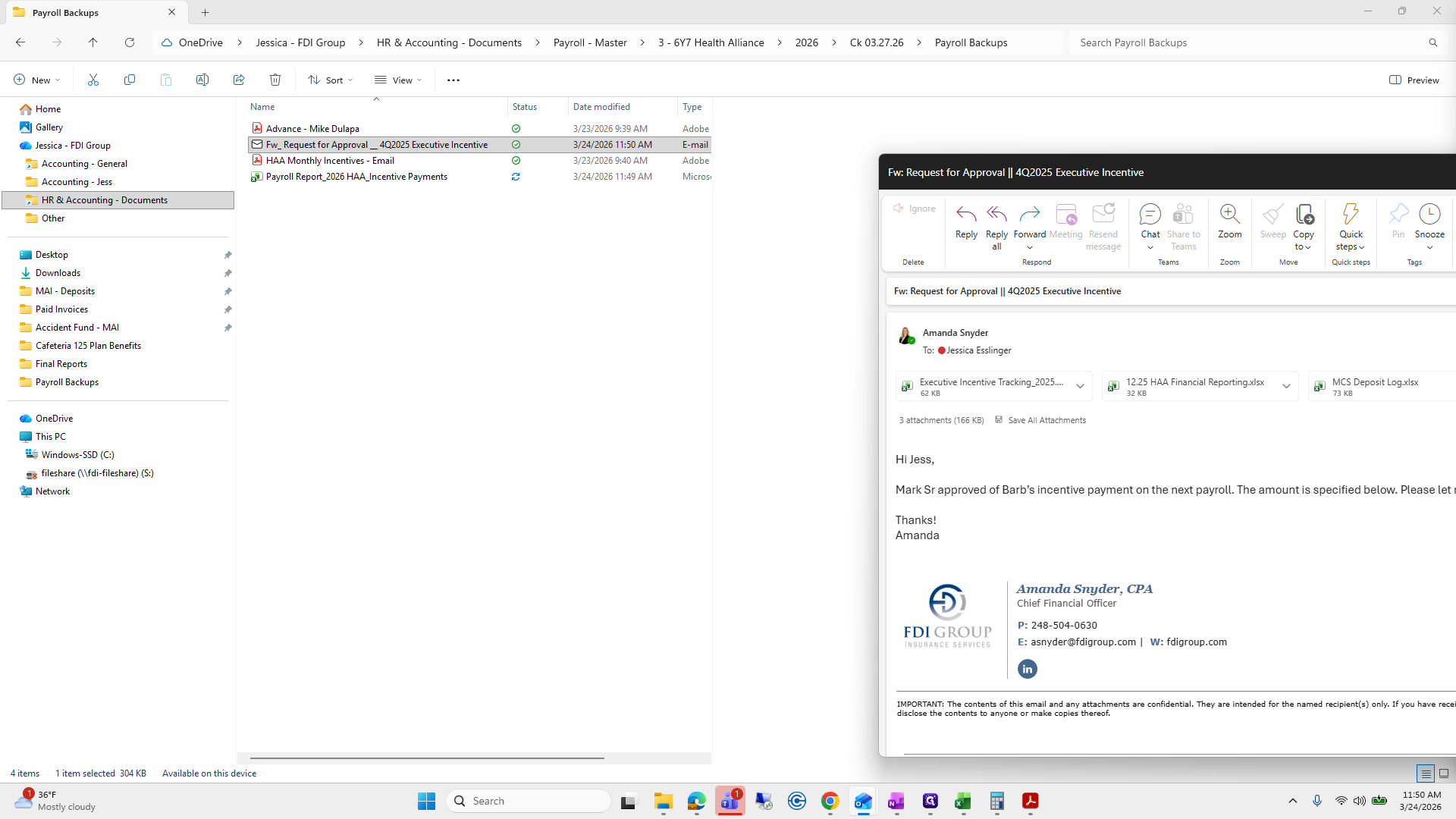The height and width of the screenshot is (819, 1456).
Task: Expand Executive Incentive Tracking attachment dropdown
Action: point(1080,386)
